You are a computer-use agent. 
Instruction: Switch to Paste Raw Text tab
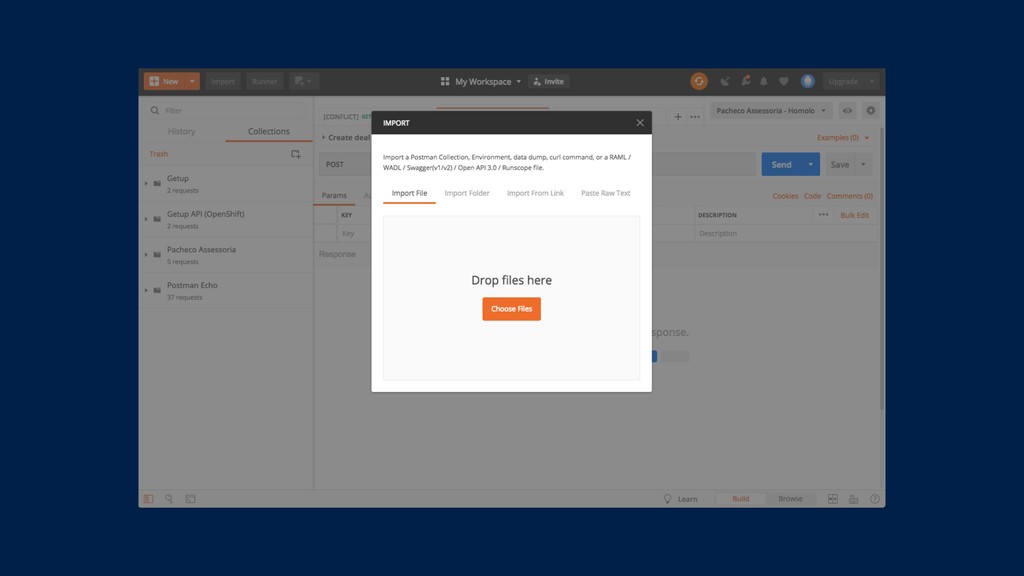[x=605, y=193]
